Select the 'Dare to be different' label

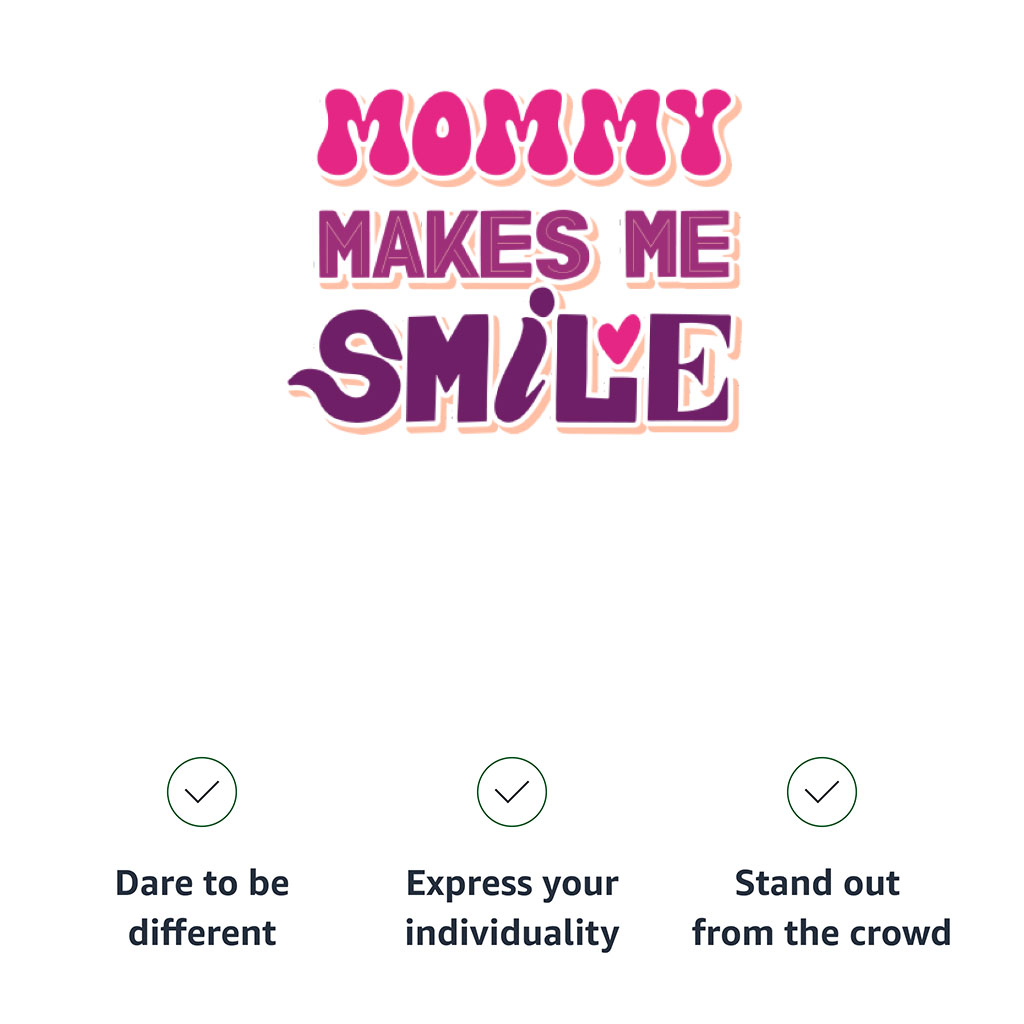coord(202,908)
